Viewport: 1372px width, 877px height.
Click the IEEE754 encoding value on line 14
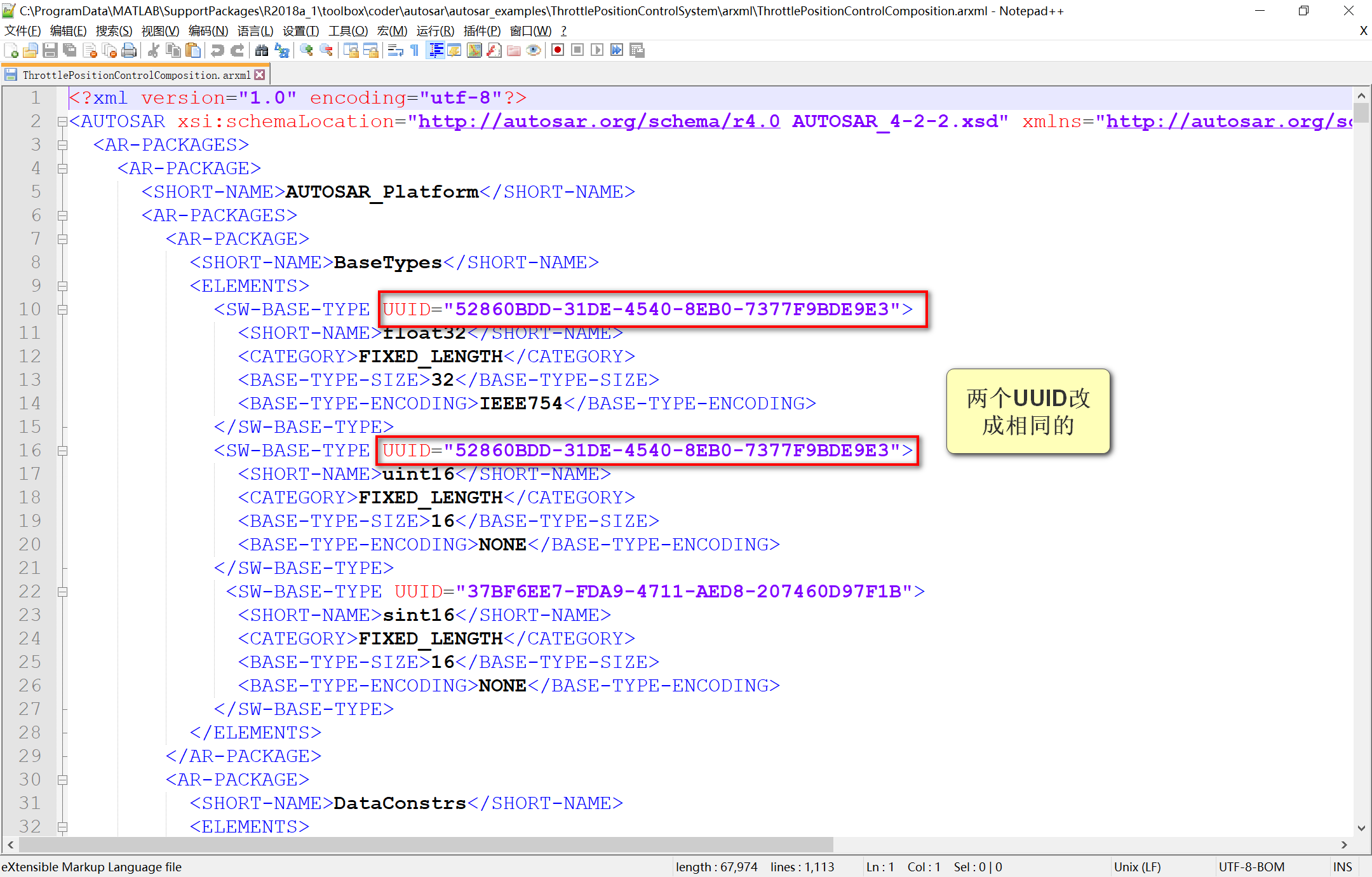521,404
